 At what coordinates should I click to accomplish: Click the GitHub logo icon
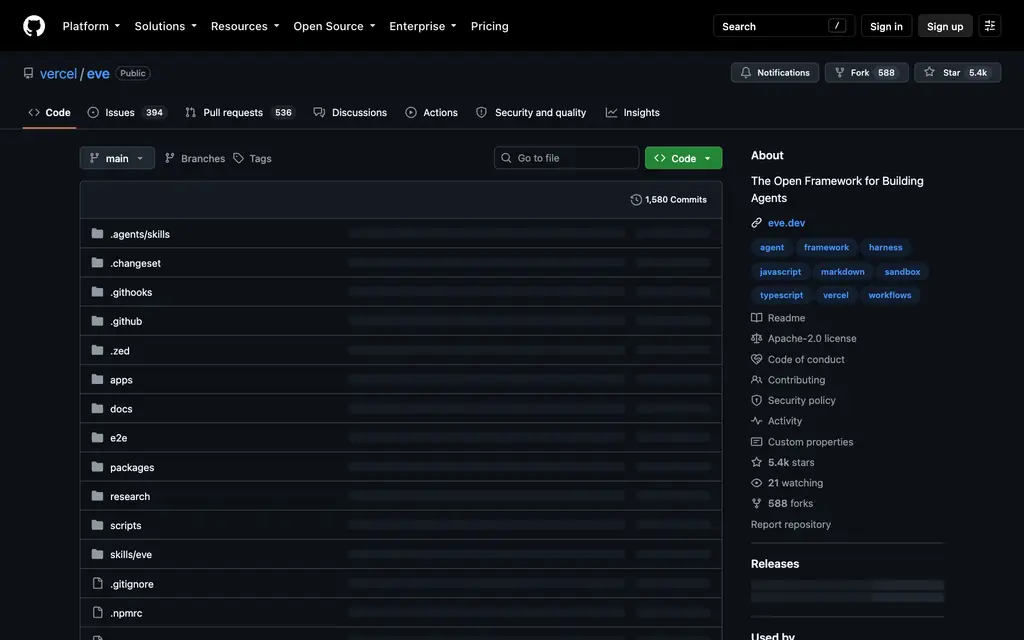34,26
